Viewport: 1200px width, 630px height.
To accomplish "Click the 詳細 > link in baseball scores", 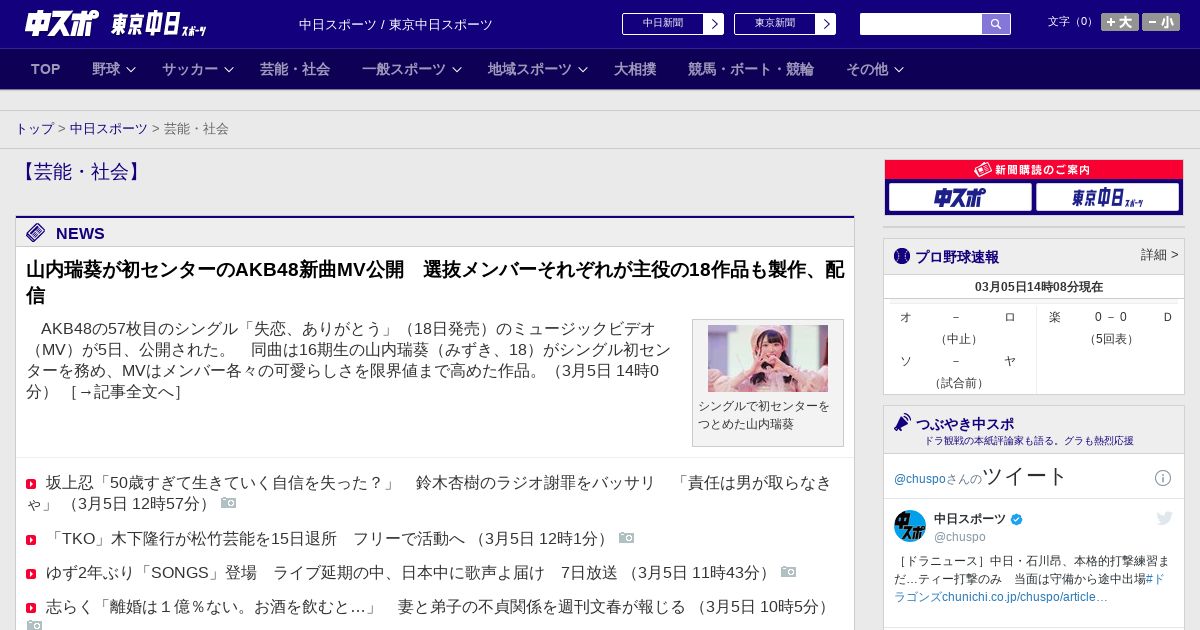I will coord(1160,255).
